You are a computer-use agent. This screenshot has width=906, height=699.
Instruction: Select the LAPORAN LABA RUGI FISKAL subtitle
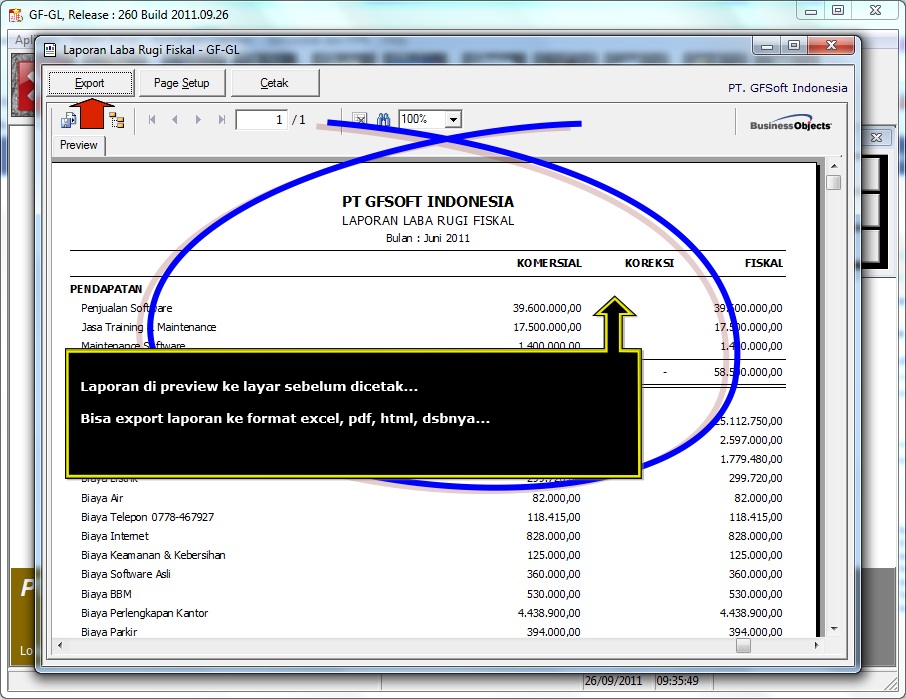[428, 221]
